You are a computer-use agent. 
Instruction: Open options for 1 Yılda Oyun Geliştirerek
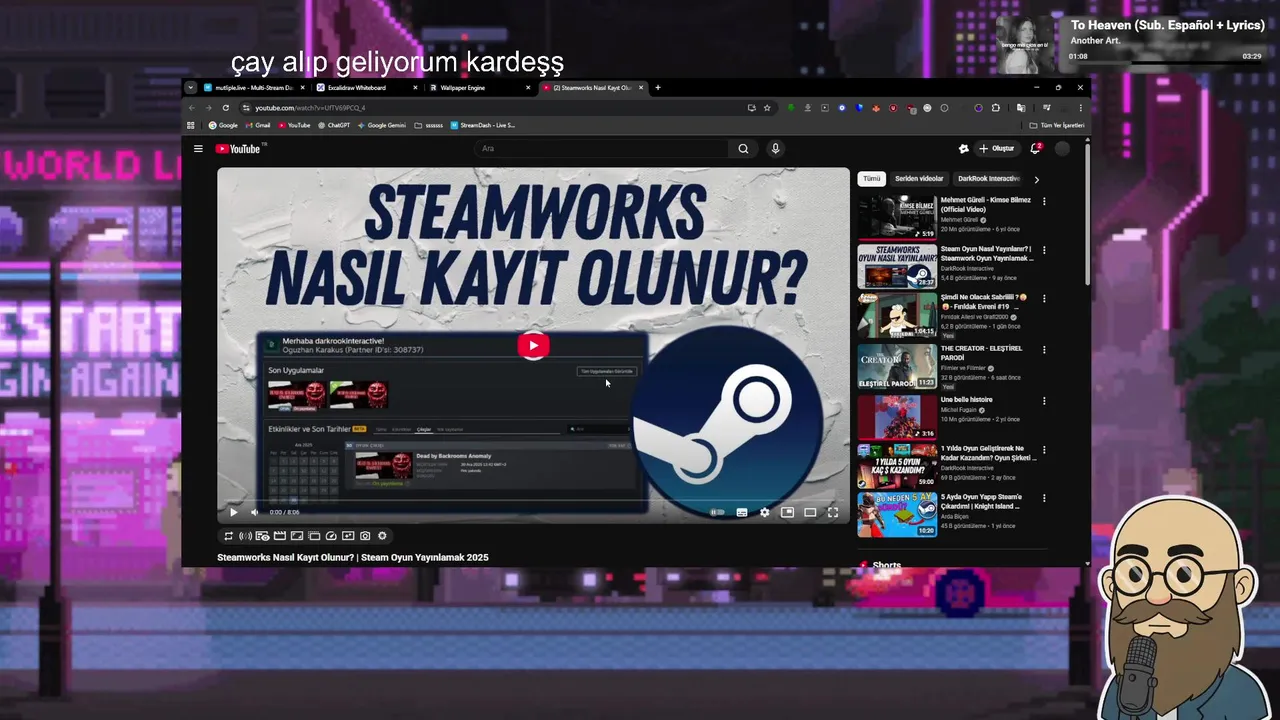(x=1044, y=450)
